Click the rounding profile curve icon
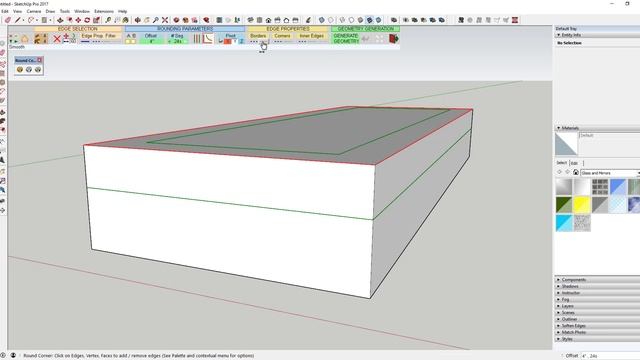The height and width of the screenshot is (360, 640). point(208,38)
